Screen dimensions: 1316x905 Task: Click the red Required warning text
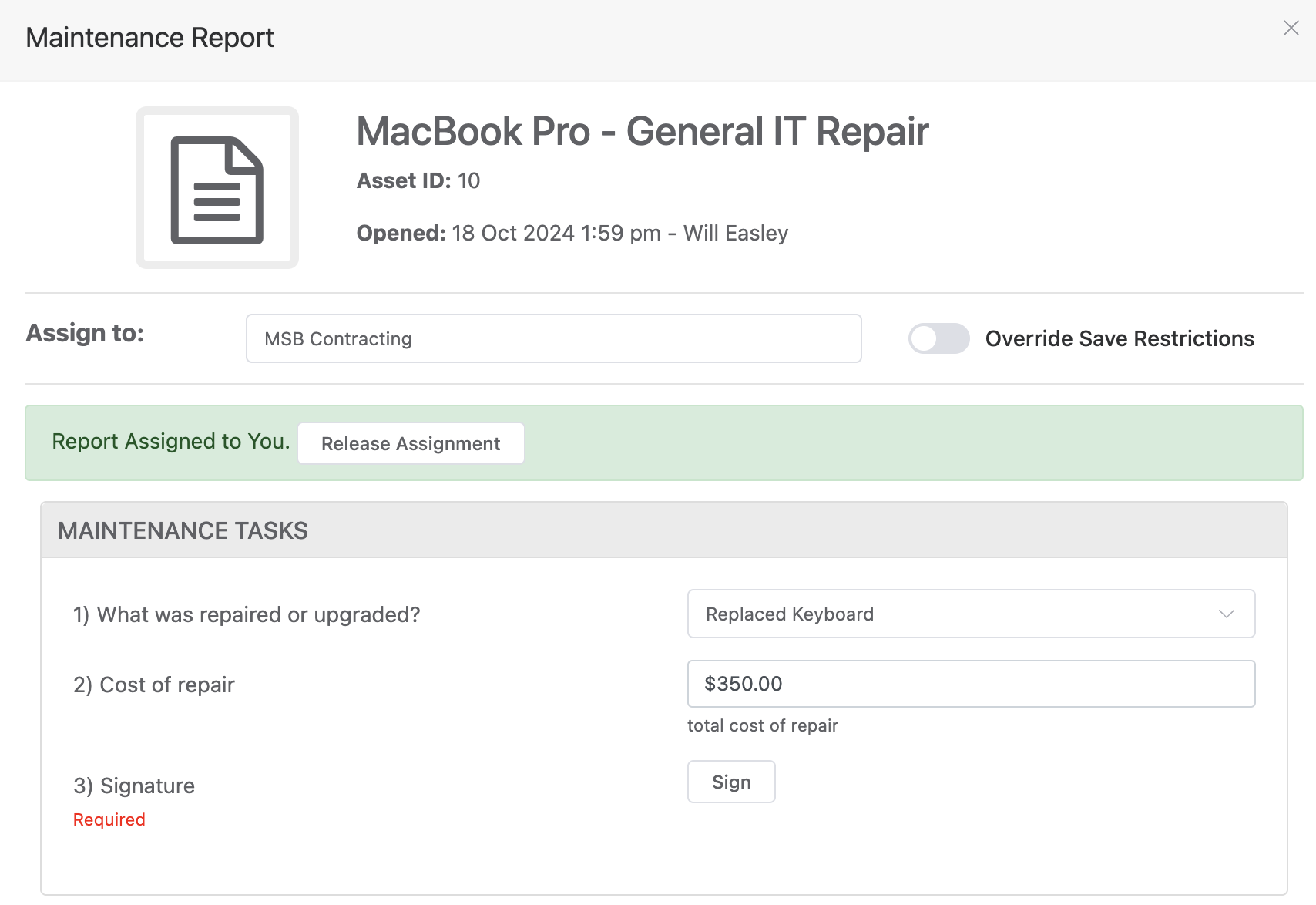pyautogui.click(x=109, y=819)
